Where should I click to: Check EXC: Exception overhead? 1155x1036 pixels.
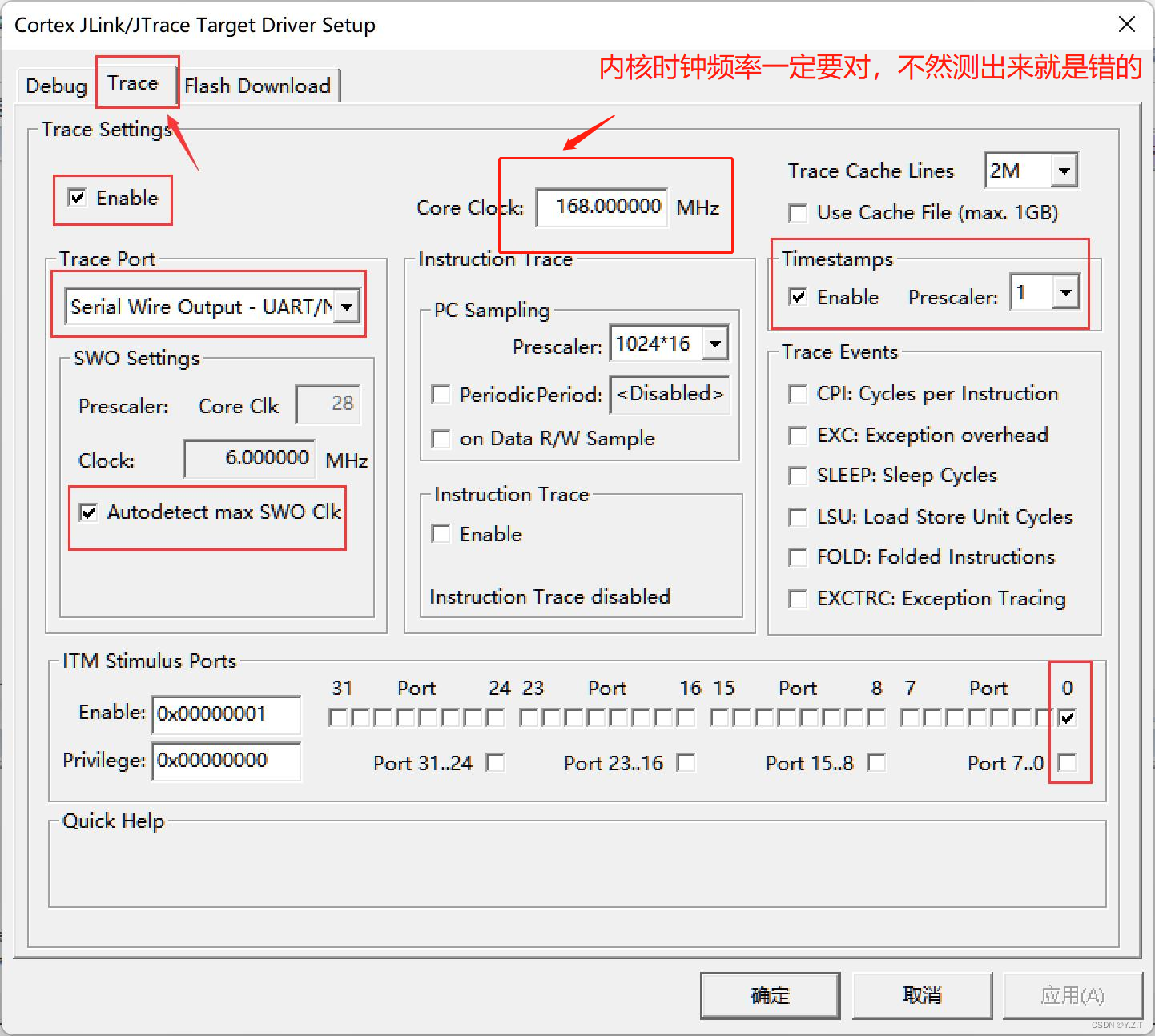point(798,436)
